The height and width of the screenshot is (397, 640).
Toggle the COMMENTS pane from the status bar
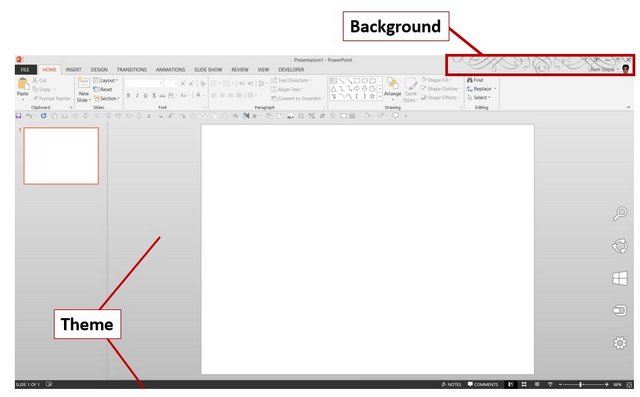click(x=483, y=384)
